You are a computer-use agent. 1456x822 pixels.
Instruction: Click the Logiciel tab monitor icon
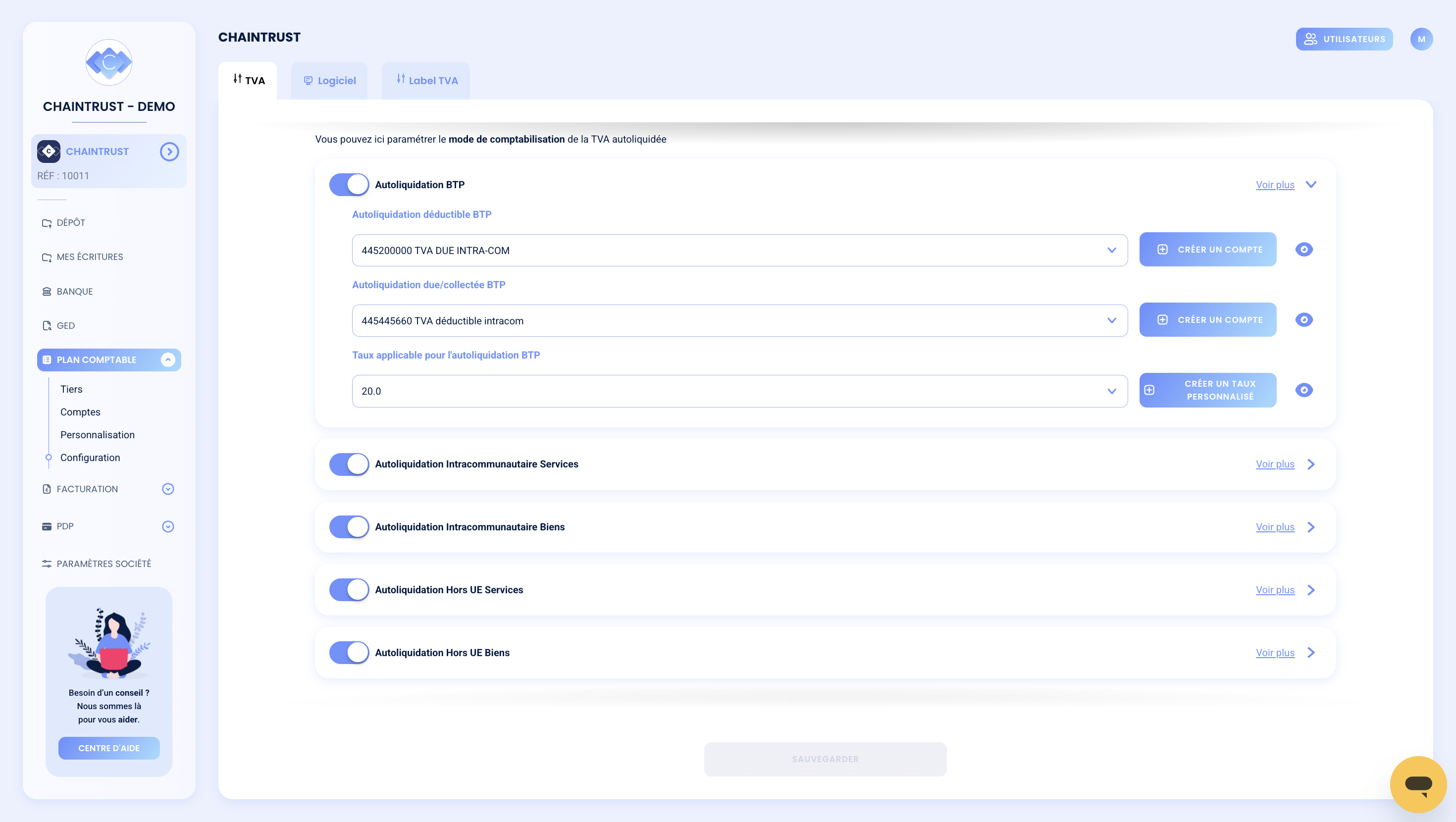[308, 80]
